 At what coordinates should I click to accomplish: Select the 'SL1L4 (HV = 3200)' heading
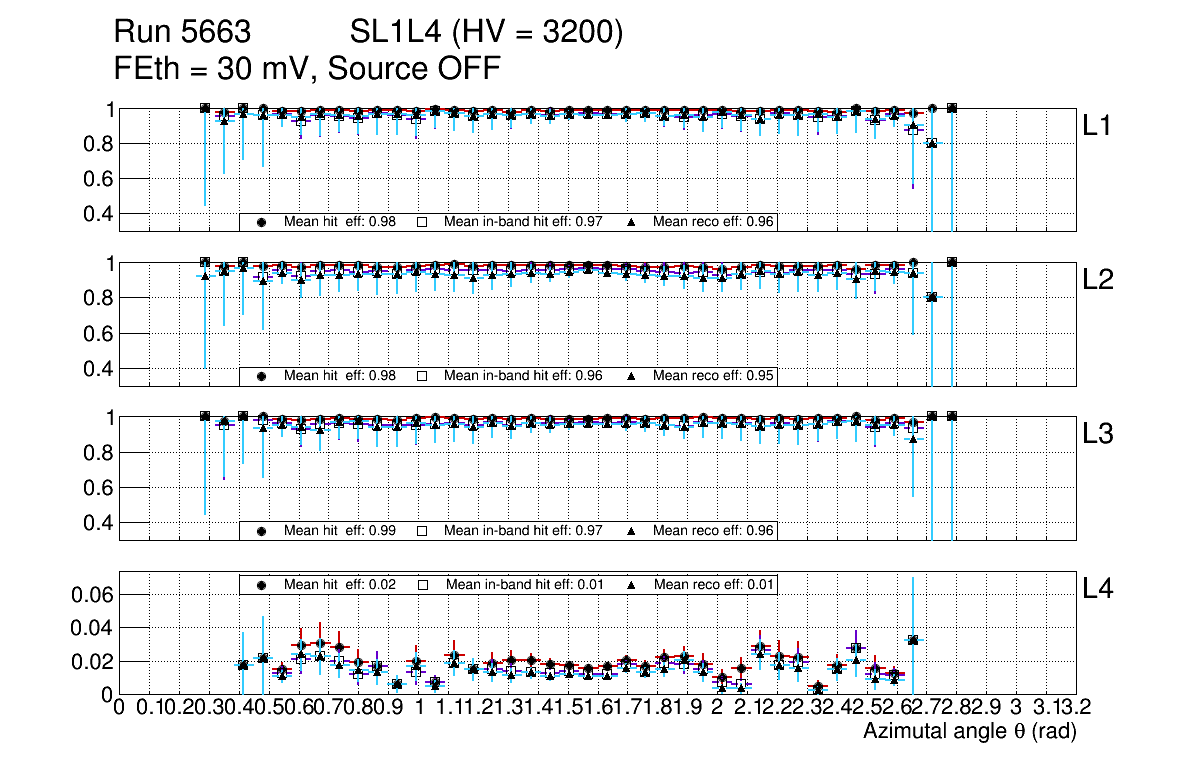click(x=487, y=34)
